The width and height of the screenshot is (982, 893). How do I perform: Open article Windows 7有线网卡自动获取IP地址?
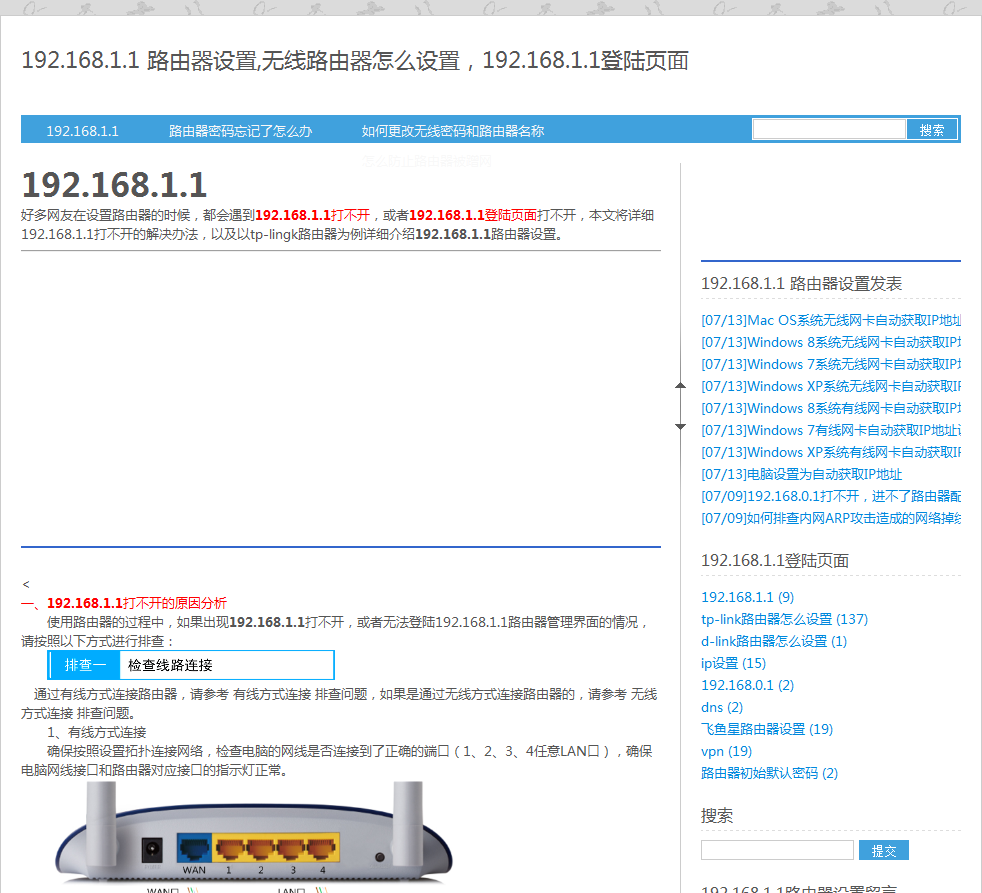[830, 430]
